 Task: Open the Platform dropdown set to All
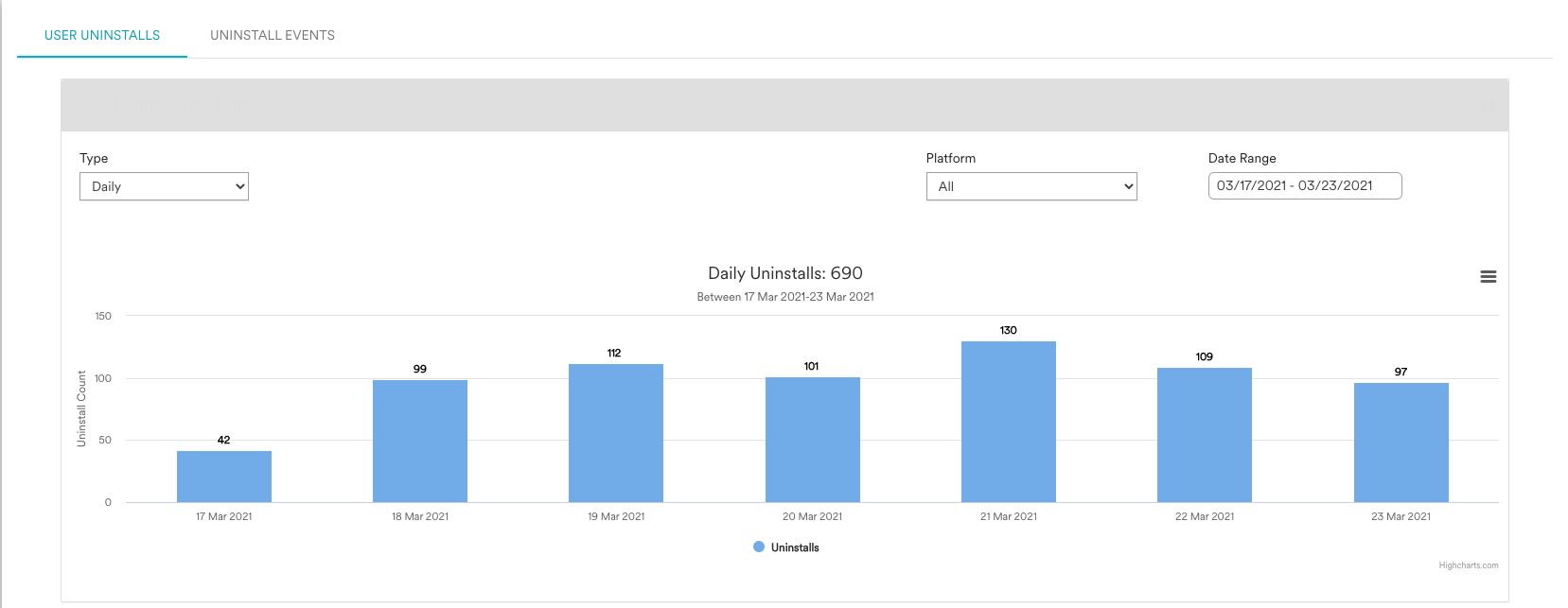(x=1031, y=186)
